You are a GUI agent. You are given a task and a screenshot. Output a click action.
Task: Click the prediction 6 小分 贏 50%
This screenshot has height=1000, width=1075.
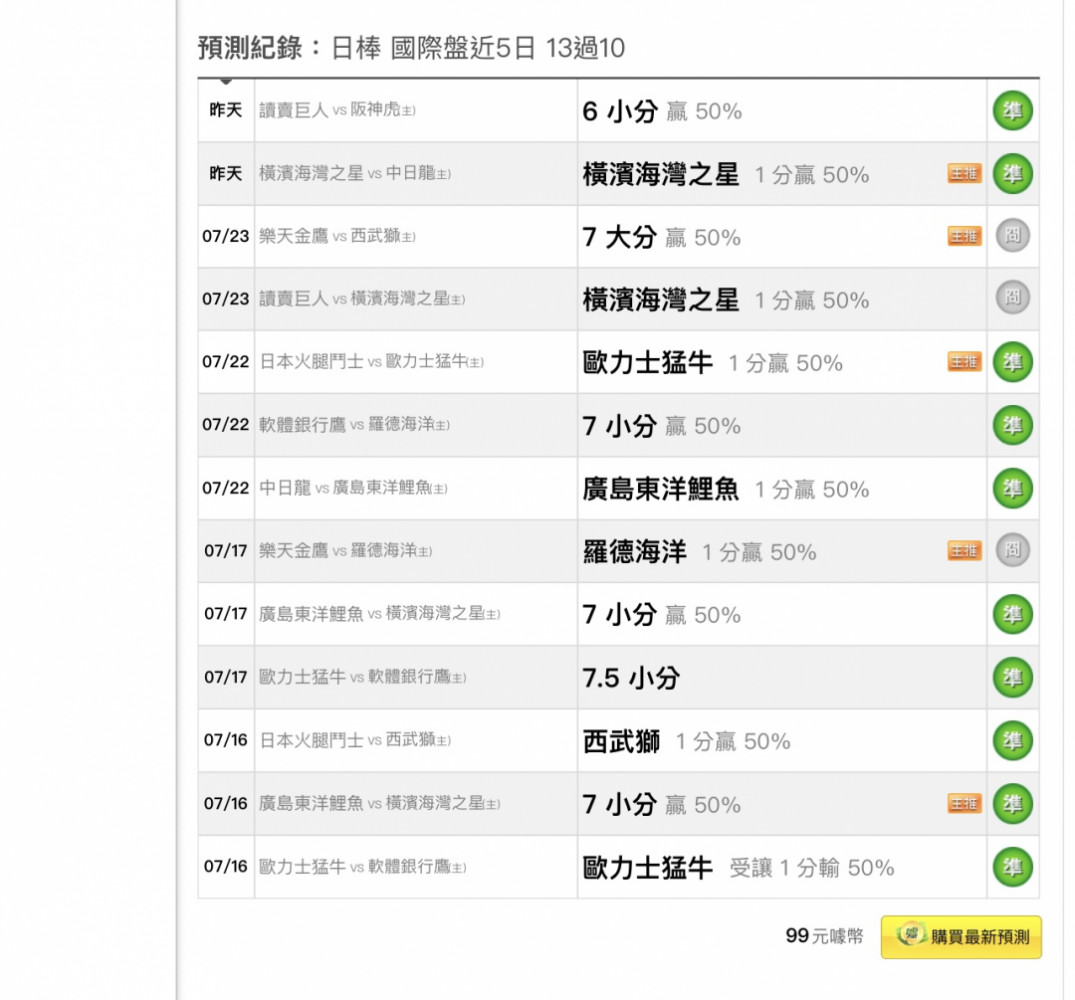[662, 111]
